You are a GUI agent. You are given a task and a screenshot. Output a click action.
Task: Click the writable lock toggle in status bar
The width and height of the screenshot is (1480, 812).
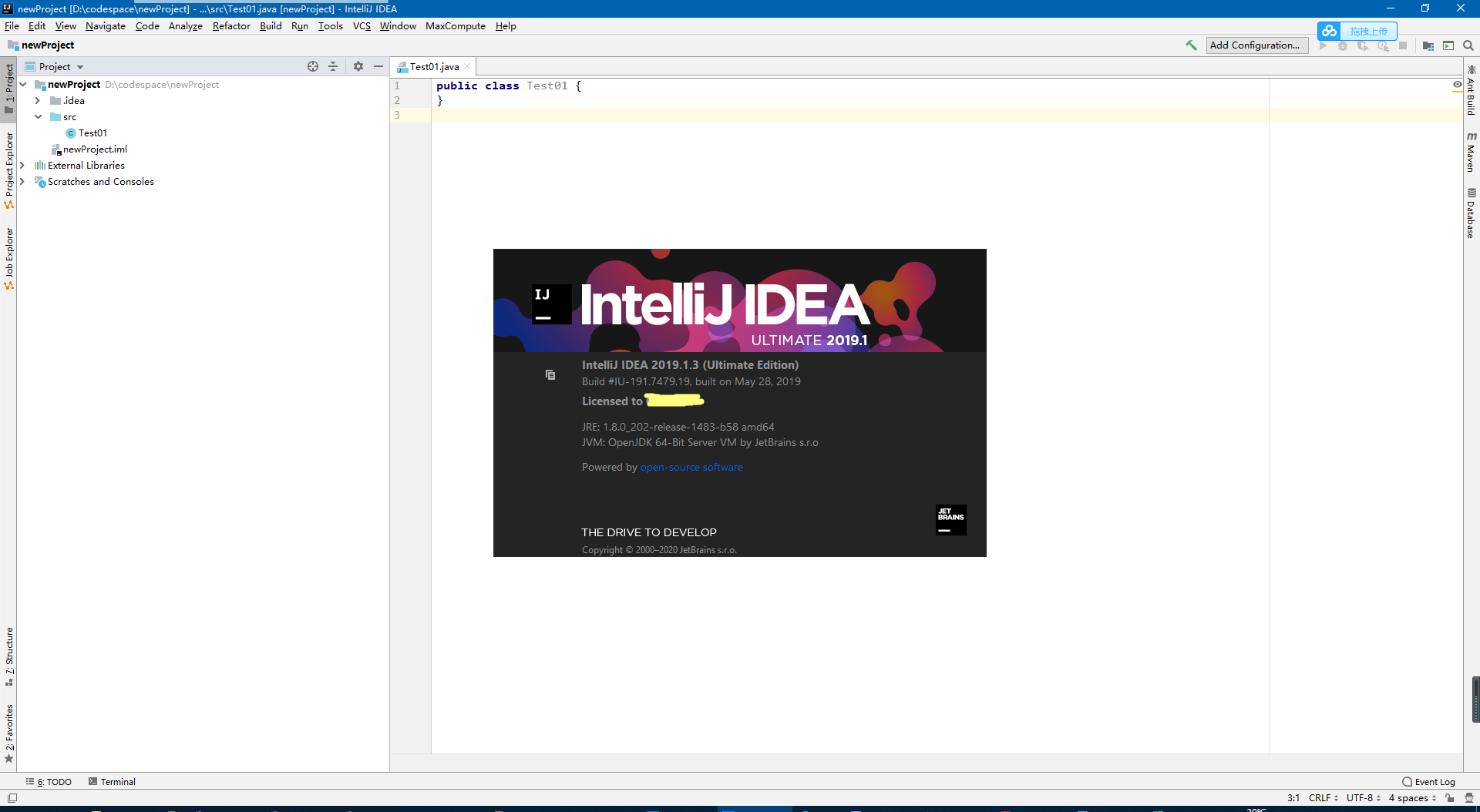point(1447,798)
